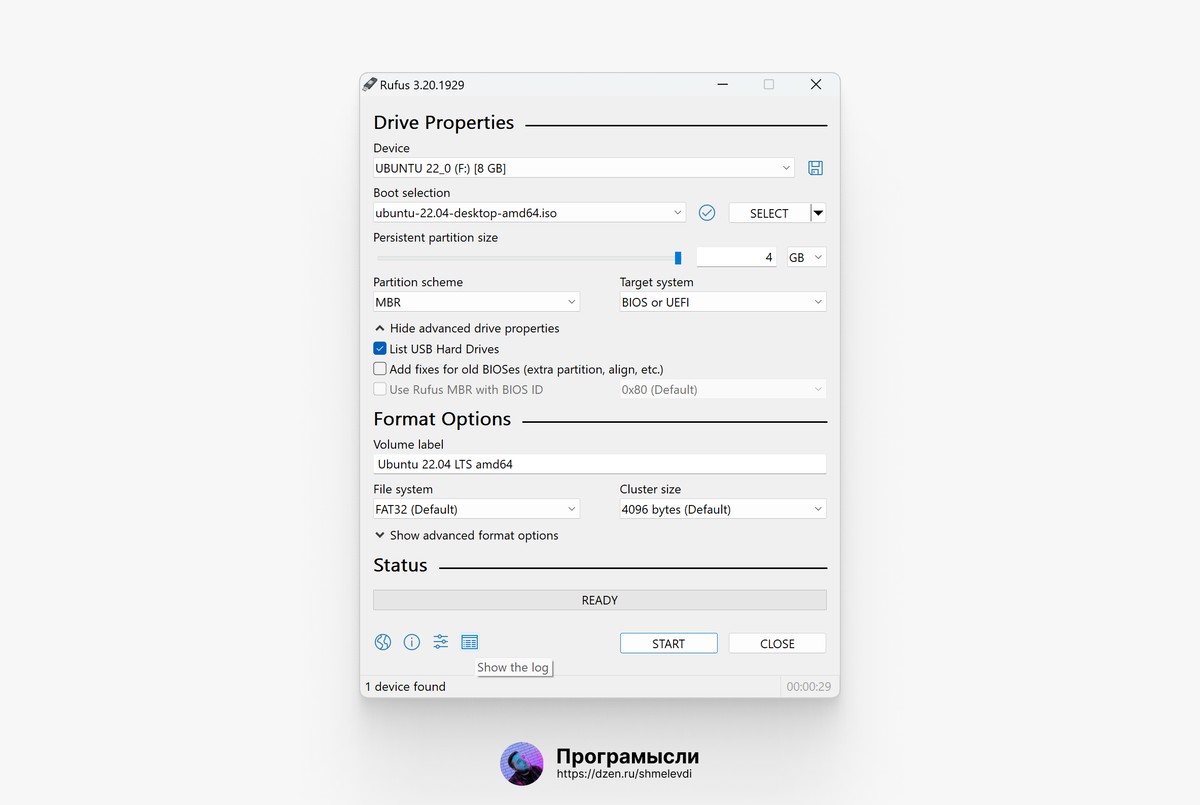The height and width of the screenshot is (805, 1200).
Task: Show the log icon
Action: tap(470, 642)
